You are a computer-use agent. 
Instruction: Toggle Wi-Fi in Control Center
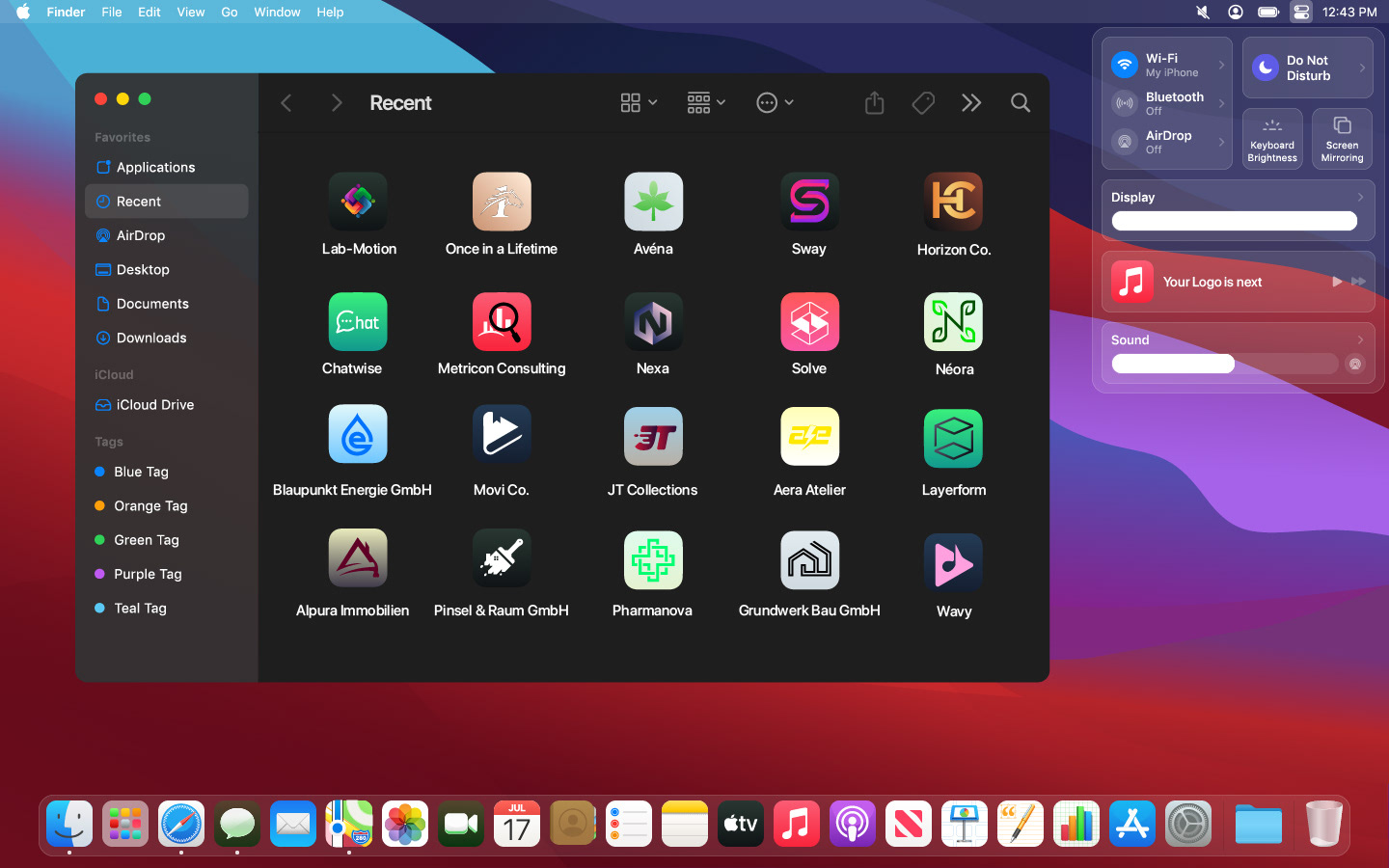pyautogui.click(x=1125, y=65)
